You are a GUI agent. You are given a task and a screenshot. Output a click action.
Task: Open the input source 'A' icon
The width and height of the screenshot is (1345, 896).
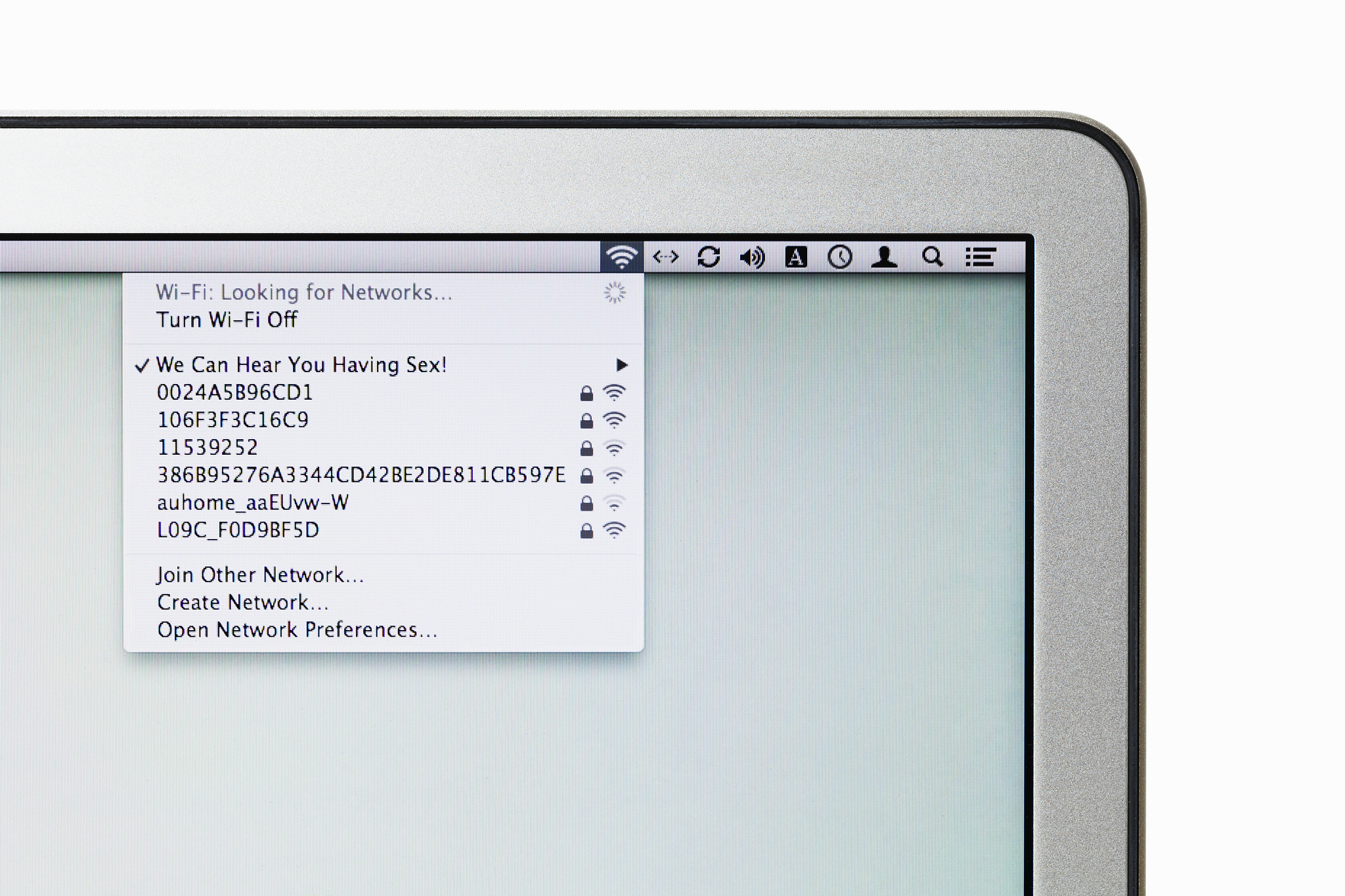click(x=796, y=257)
